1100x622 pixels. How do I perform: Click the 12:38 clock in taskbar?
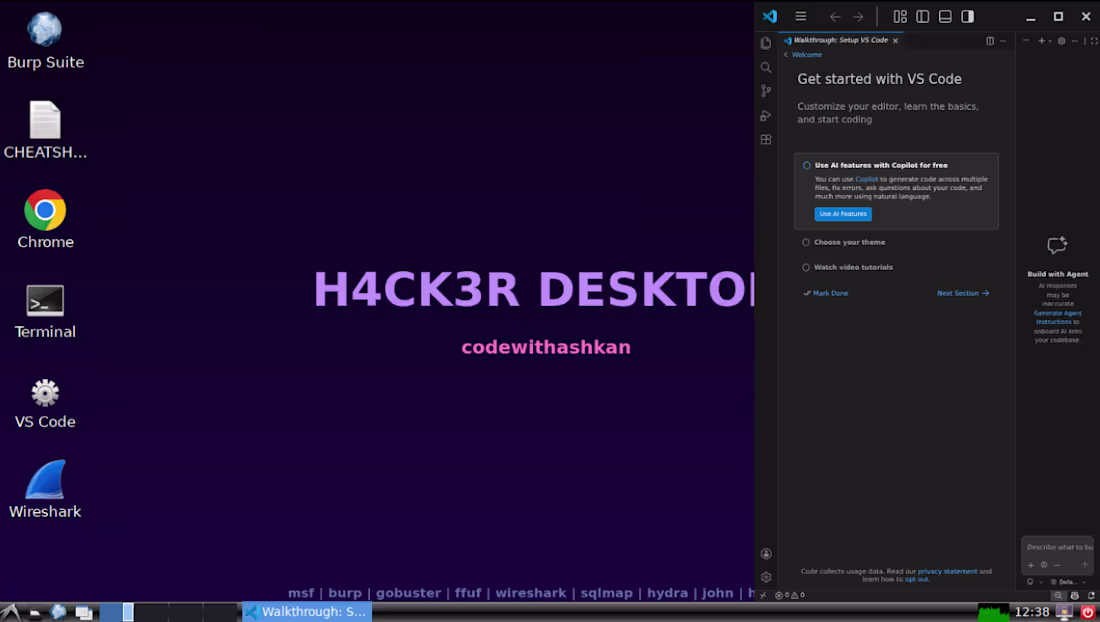tap(1032, 612)
